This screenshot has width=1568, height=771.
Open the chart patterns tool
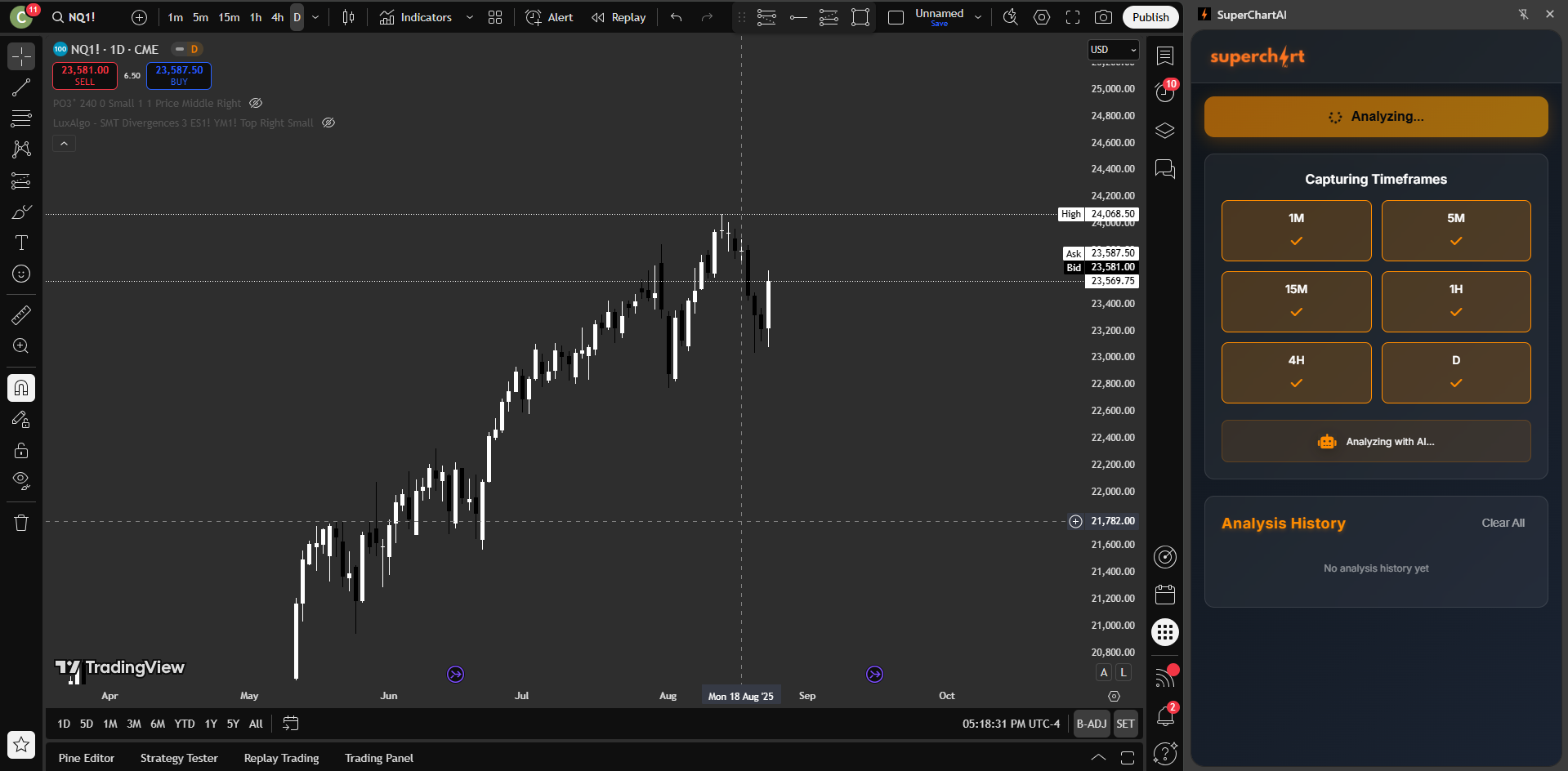point(21,149)
